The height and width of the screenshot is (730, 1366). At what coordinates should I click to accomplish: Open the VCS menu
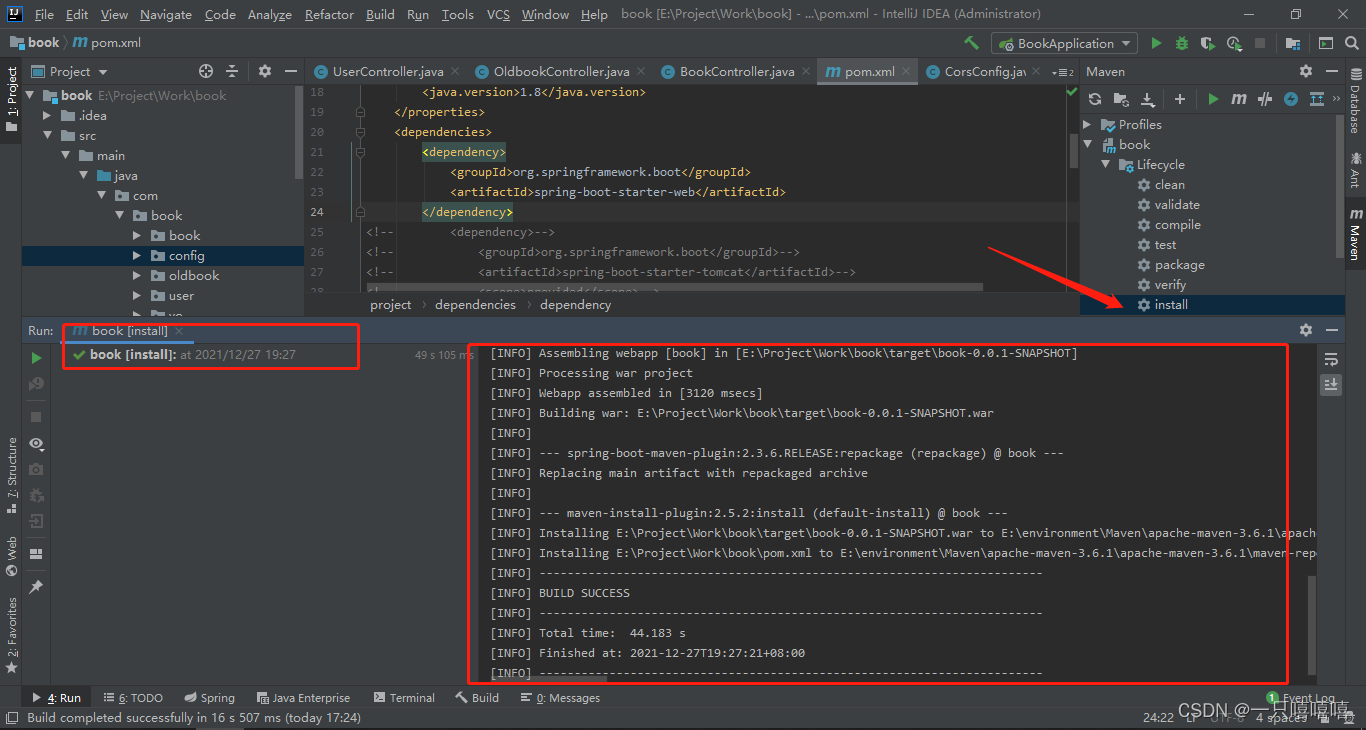coord(498,14)
